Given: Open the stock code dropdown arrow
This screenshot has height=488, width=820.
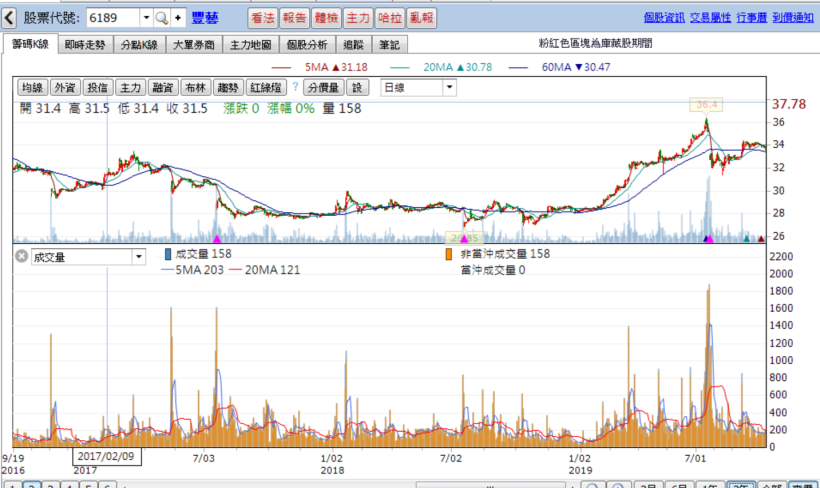Looking at the screenshot, I should [146, 18].
